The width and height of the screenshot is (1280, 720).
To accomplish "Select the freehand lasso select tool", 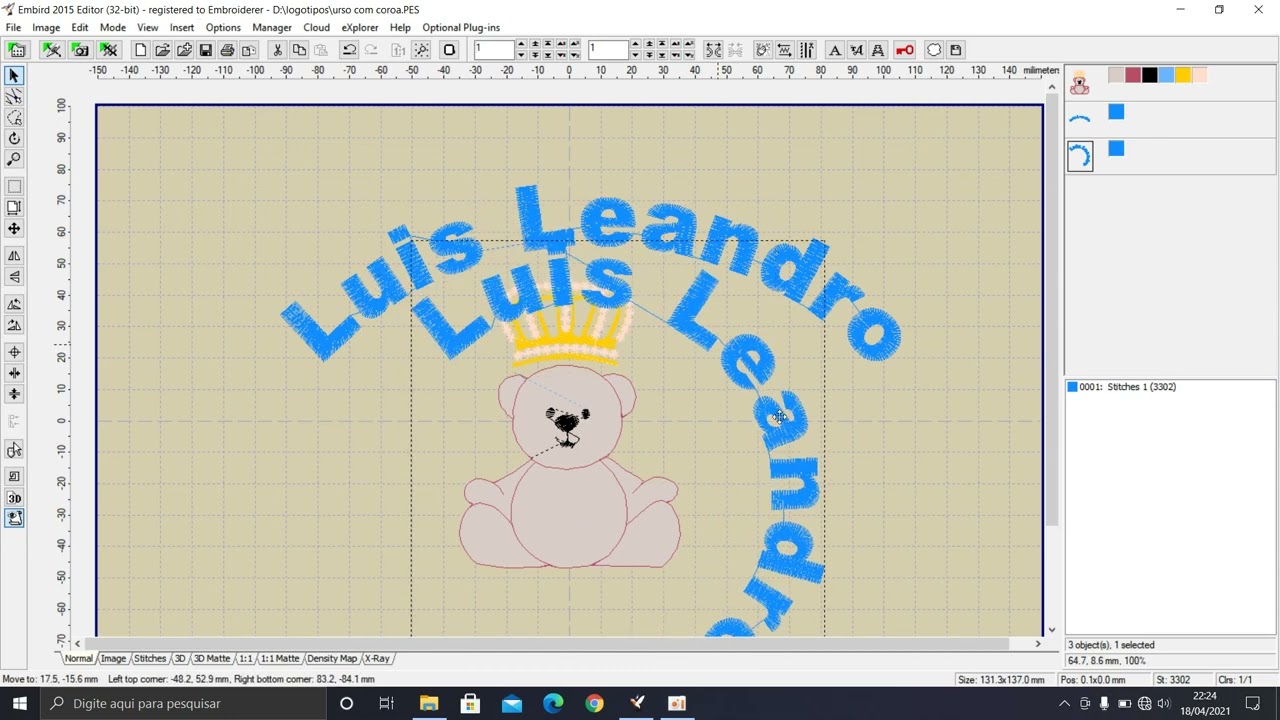I will 14,118.
